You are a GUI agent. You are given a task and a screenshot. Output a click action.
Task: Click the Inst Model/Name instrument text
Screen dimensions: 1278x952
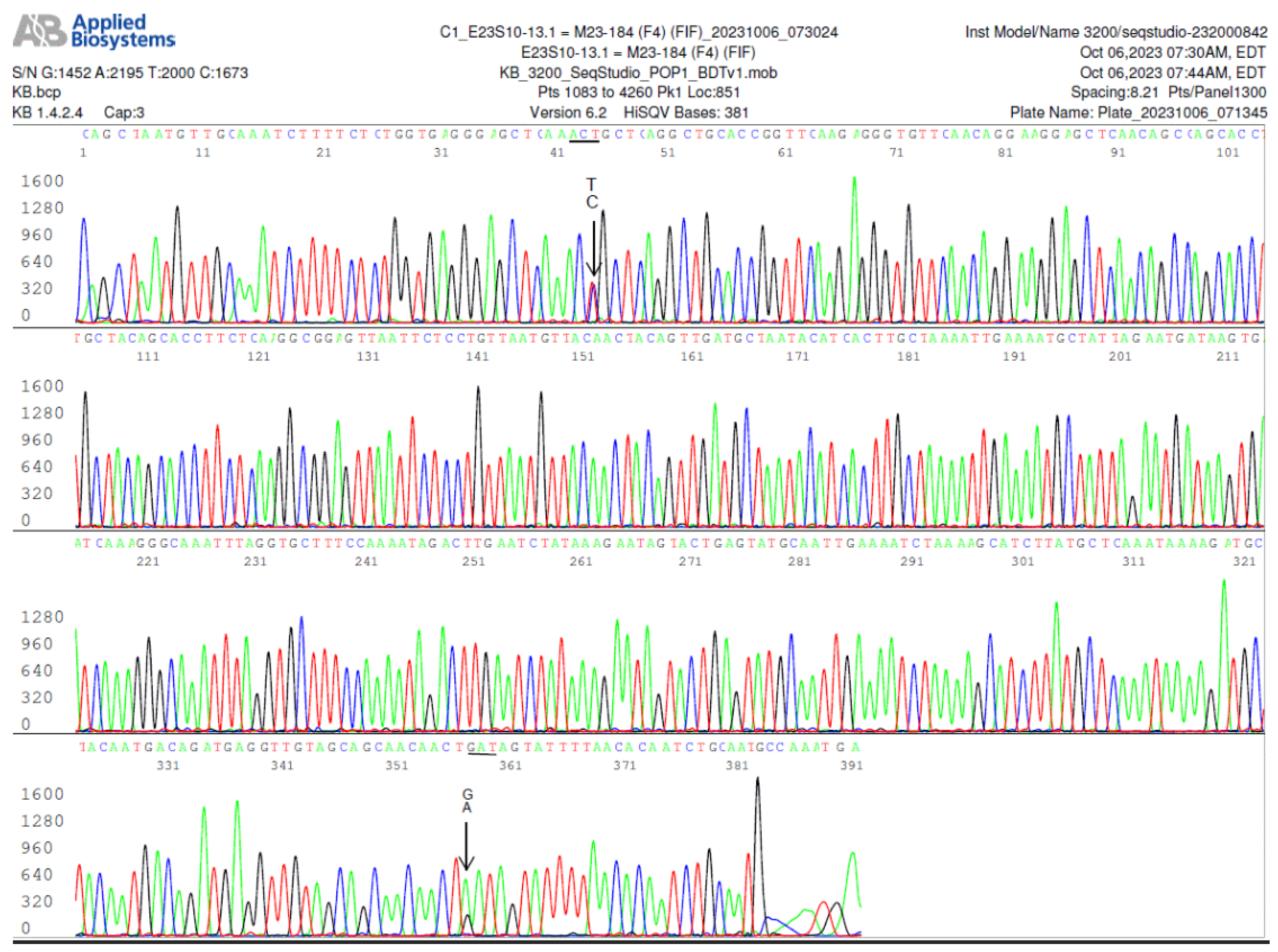(x=1115, y=32)
